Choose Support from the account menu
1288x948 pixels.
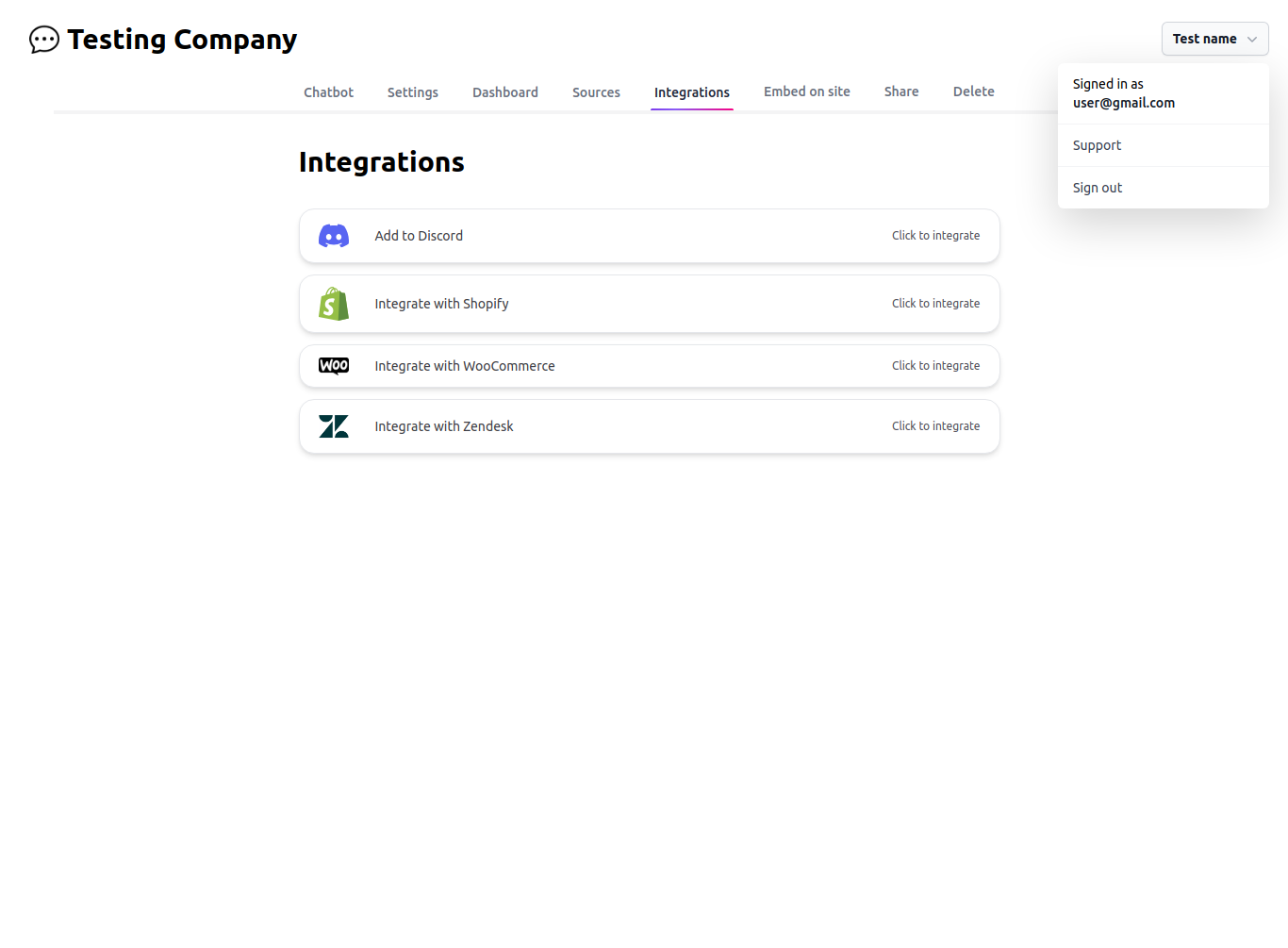1164,145
